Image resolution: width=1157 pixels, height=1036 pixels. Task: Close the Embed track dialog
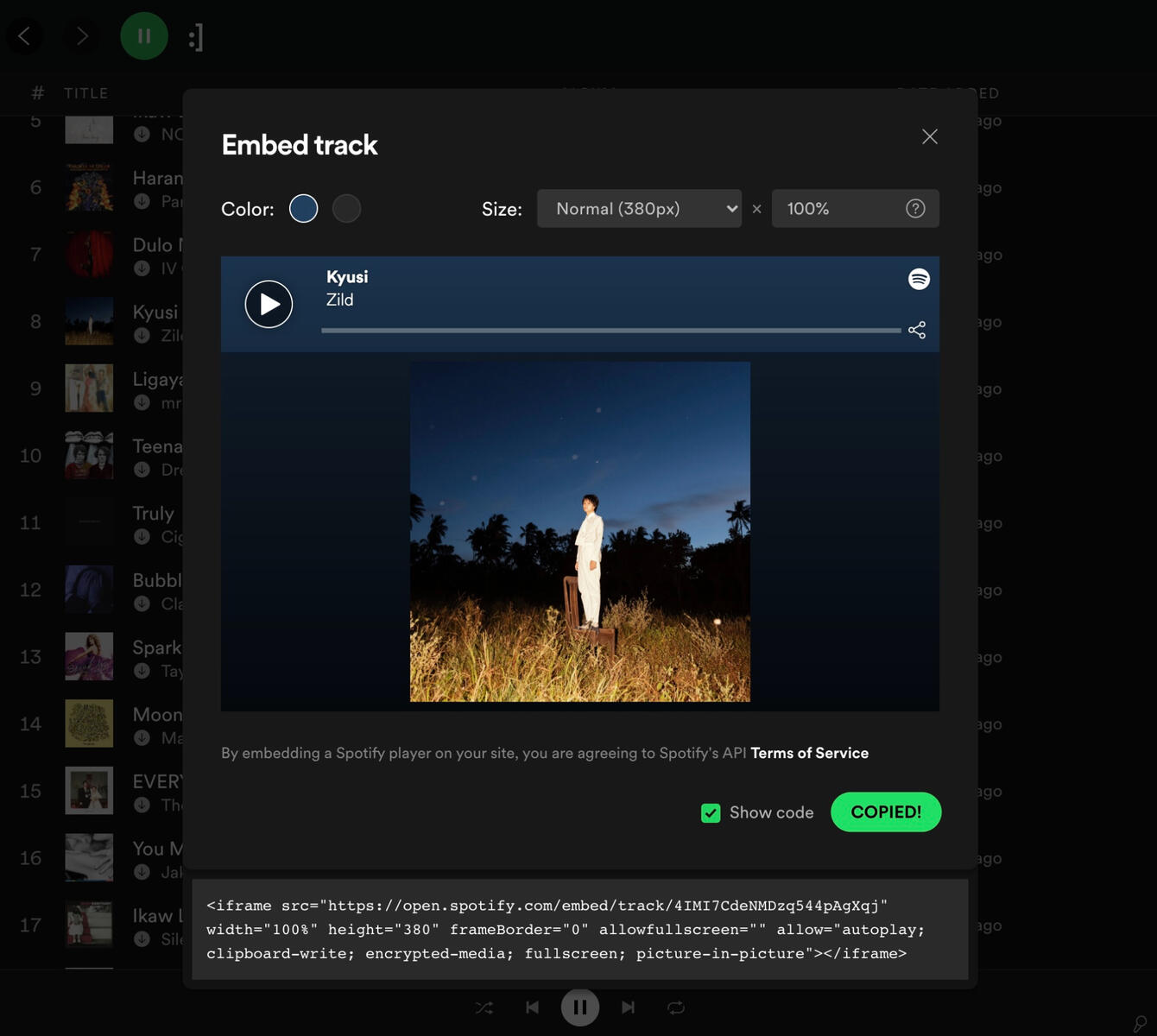[929, 136]
